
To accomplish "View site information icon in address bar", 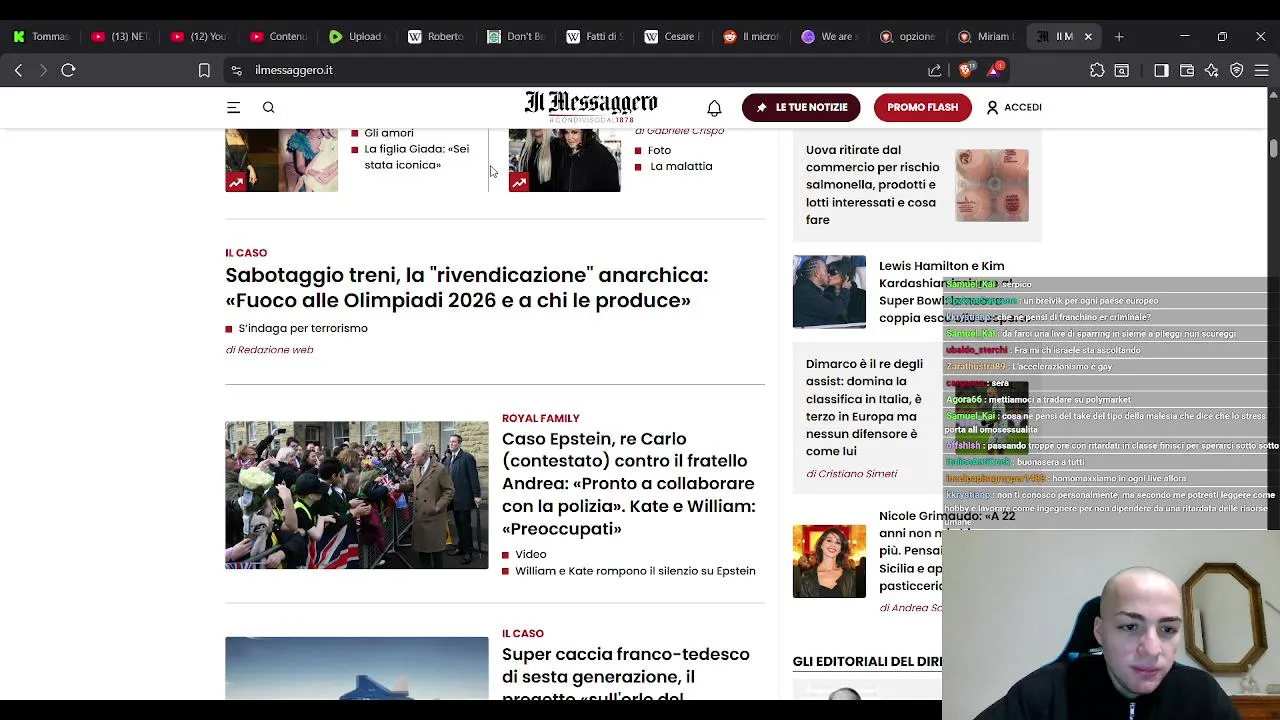I will (236, 70).
